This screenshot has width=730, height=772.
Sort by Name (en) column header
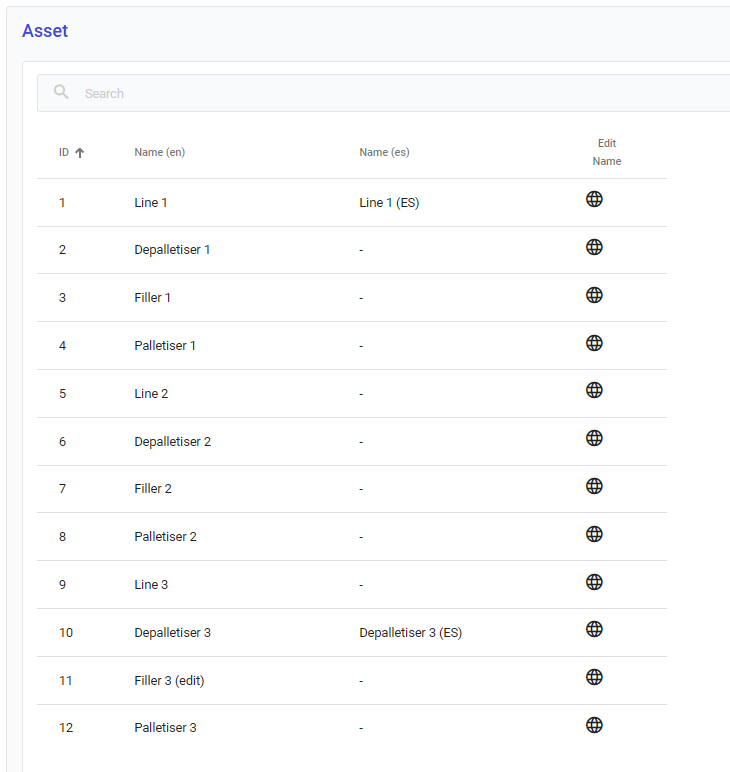[159, 153]
